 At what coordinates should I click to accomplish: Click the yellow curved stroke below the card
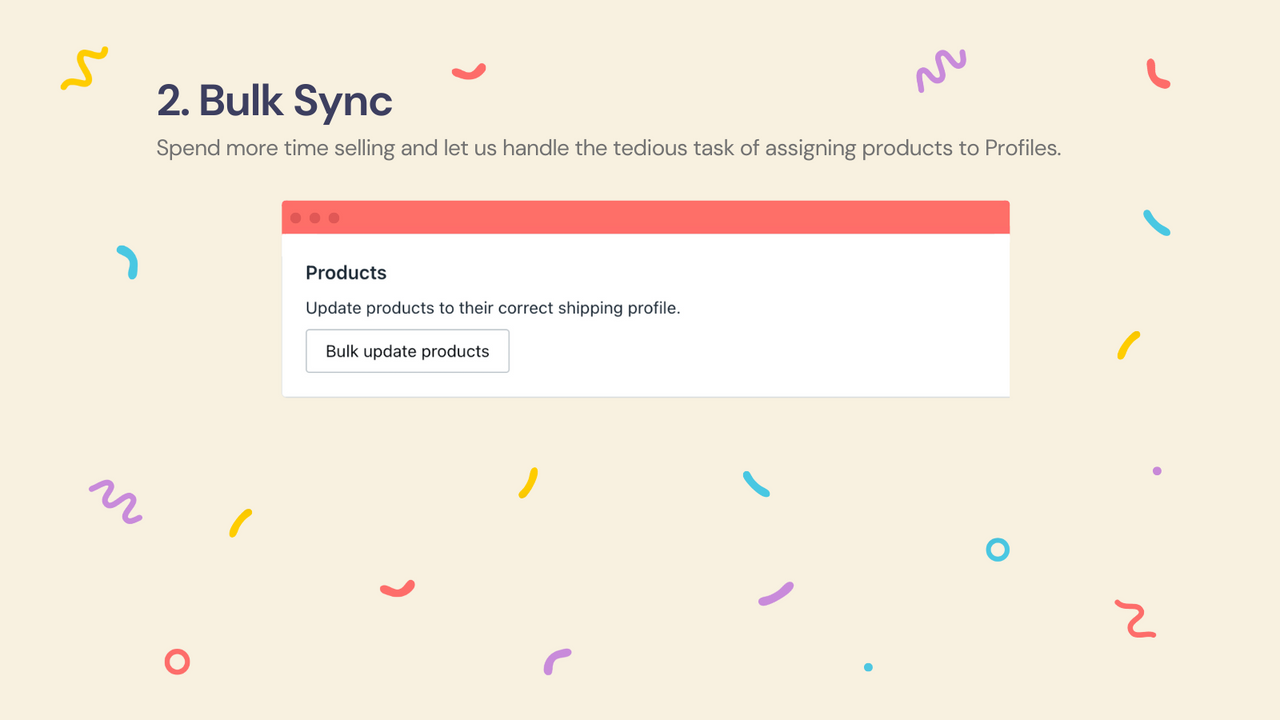coord(527,483)
